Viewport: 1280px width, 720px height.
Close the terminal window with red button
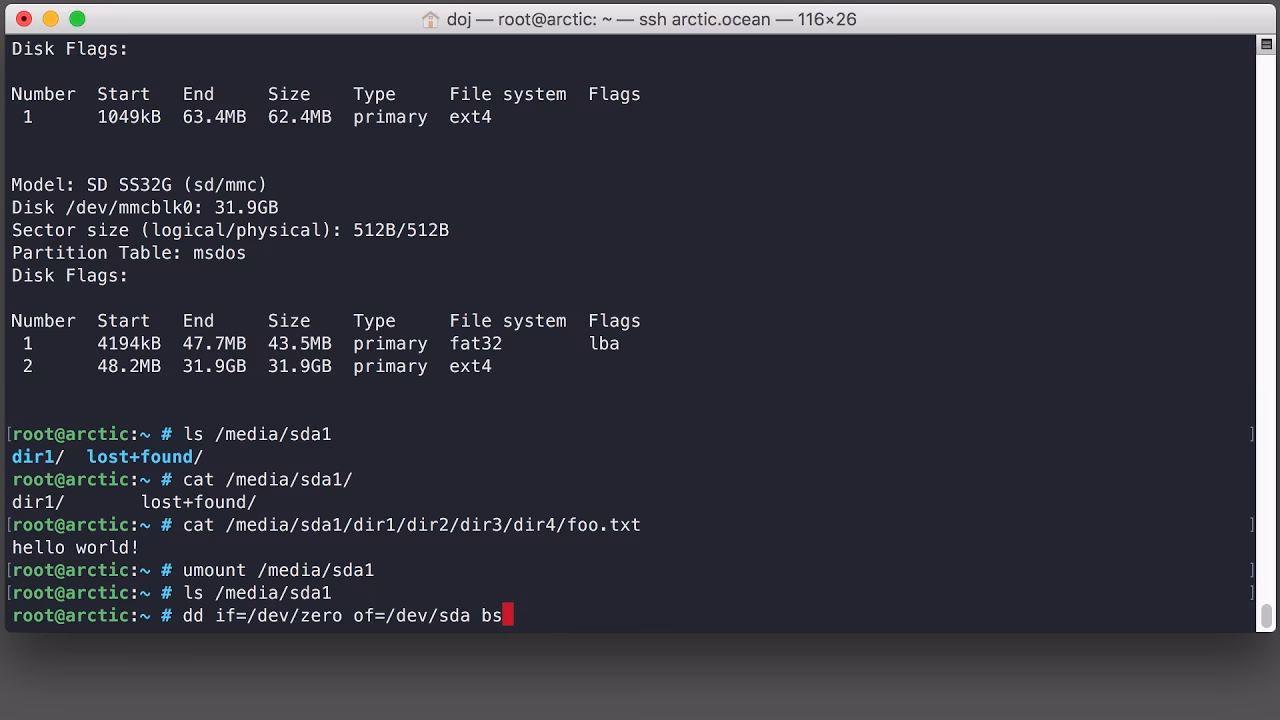(x=25, y=19)
